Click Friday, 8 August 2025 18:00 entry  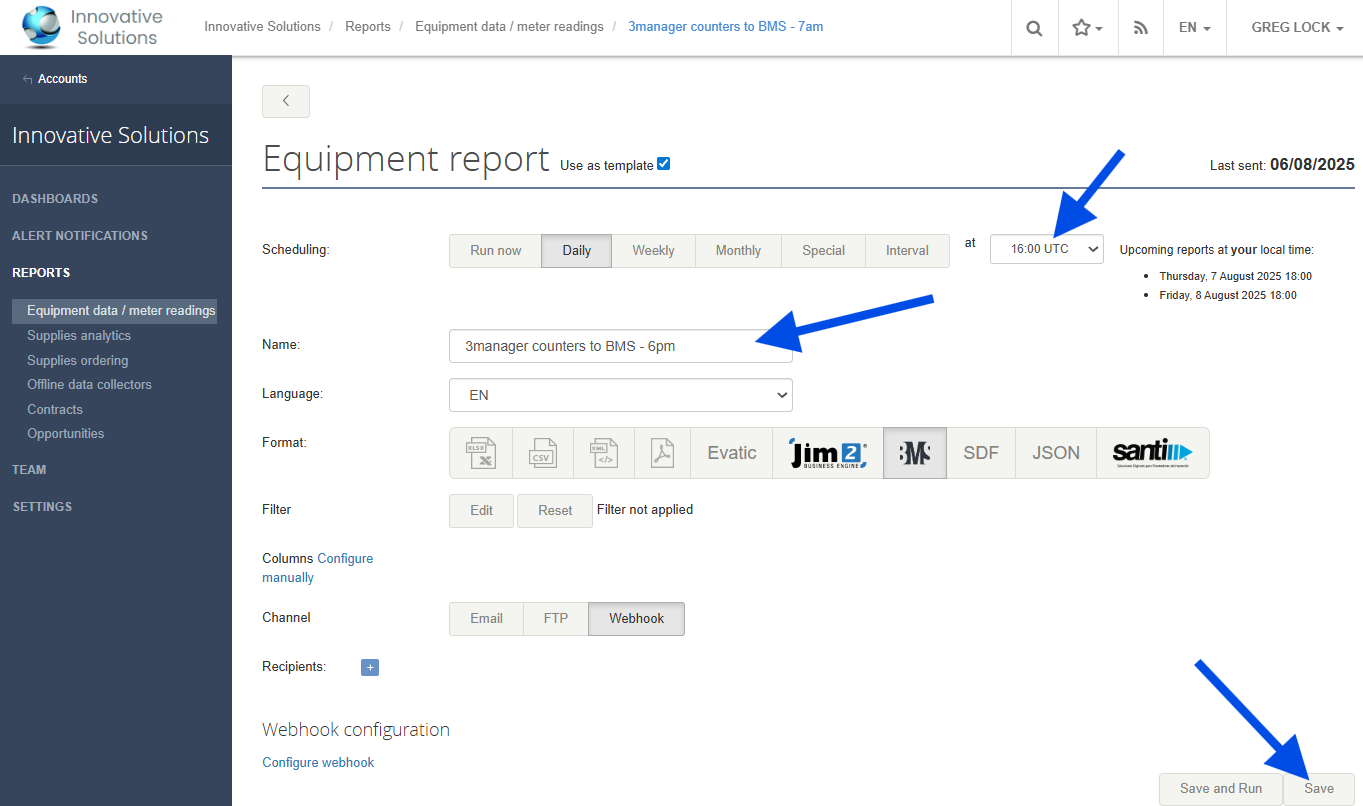[x=1228, y=296]
